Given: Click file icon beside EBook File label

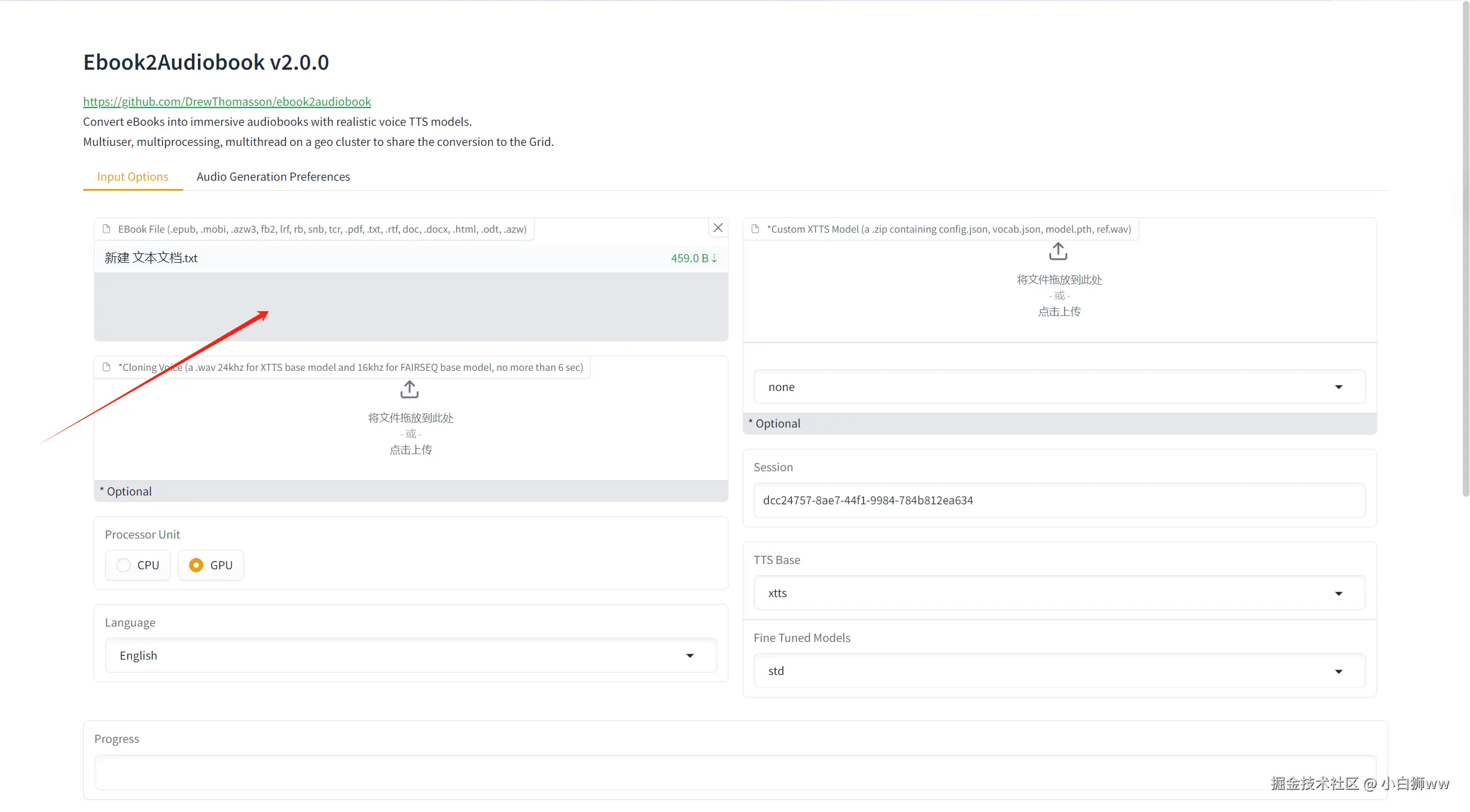Looking at the screenshot, I should [107, 229].
